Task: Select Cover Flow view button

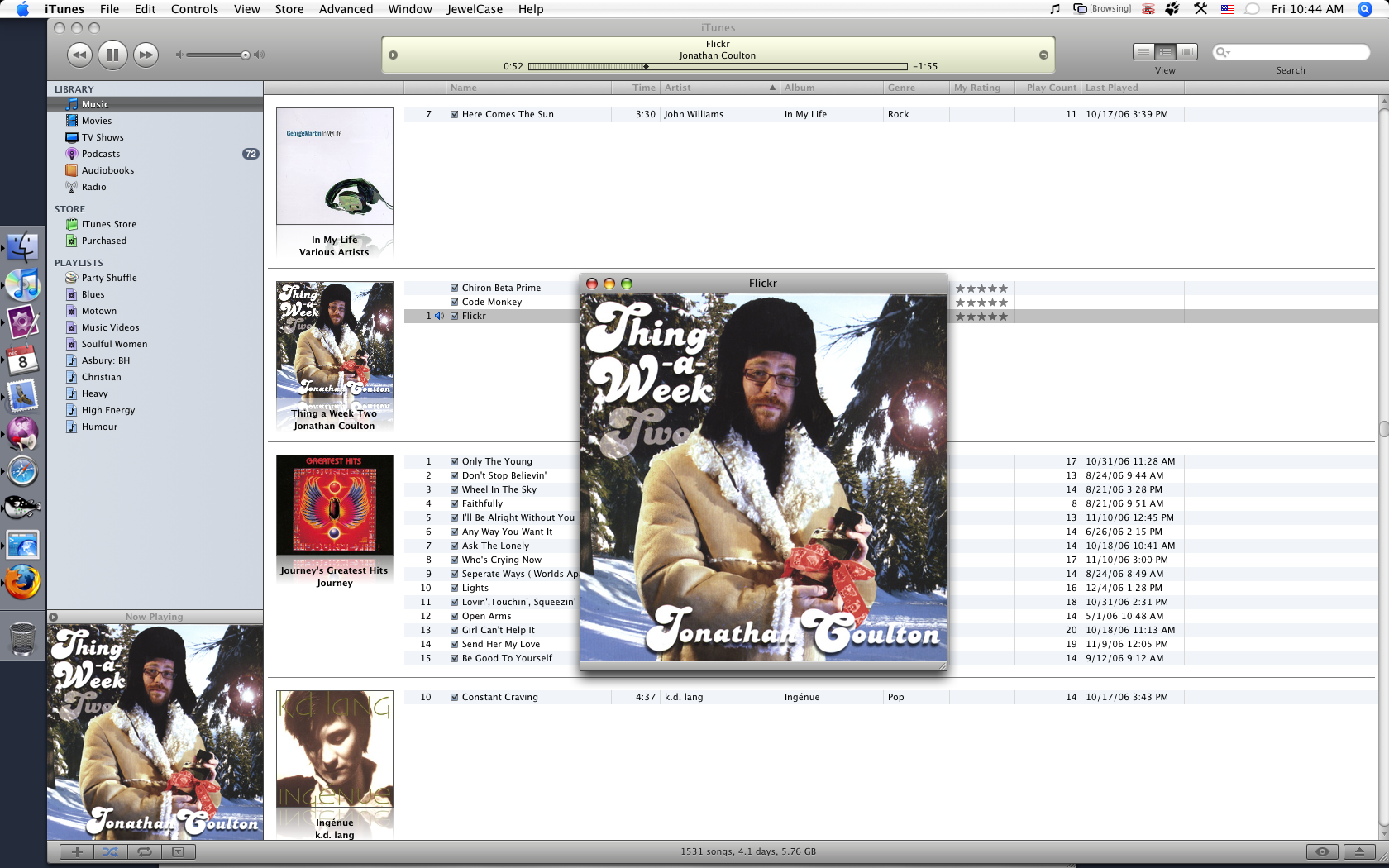Action: pos(1186,52)
